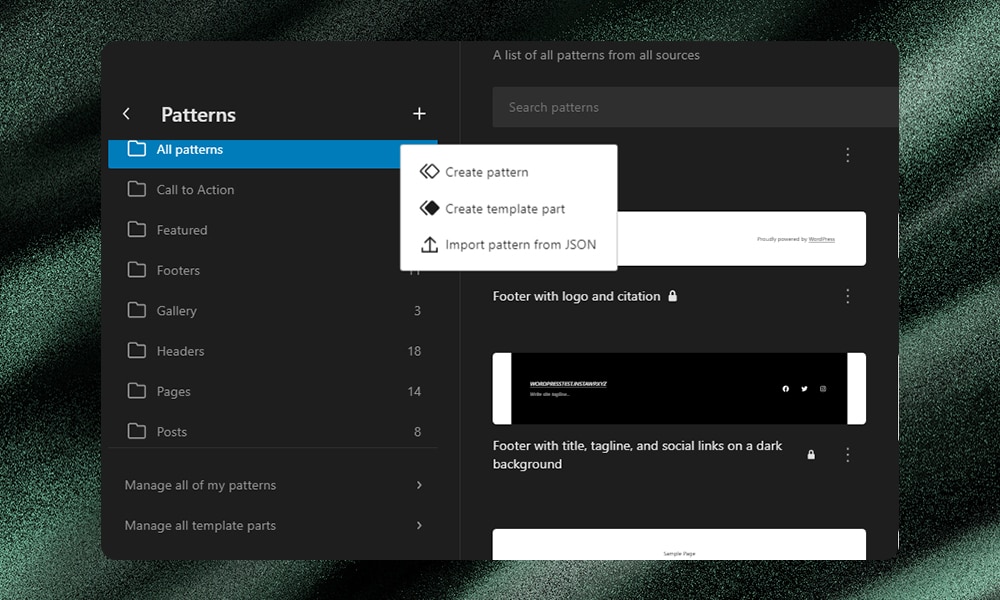
Task: Click the Create pattern outline diamond icon
Action: [x=429, y=172]
